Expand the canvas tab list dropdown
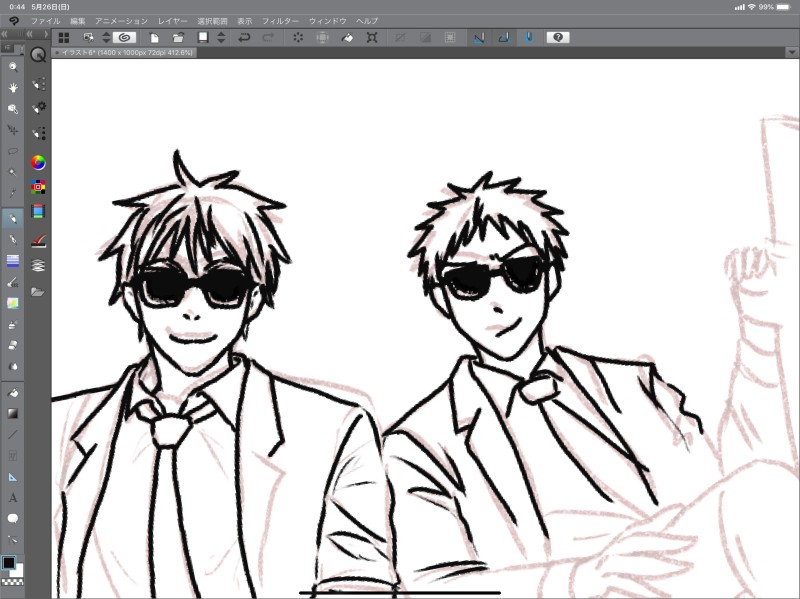Image resolution: width=800 pixels, height=599 pixels. click(x=791, y=52)
